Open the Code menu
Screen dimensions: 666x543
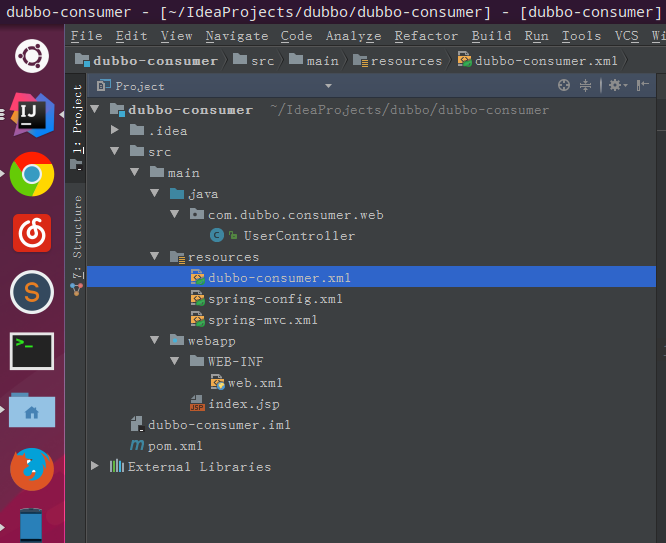tap(296, 36)
